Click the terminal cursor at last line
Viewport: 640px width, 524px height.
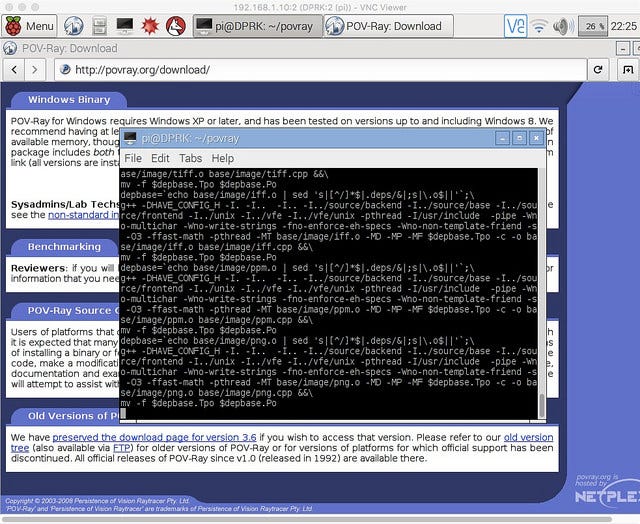pyautogui.click(x=123, y=414)
